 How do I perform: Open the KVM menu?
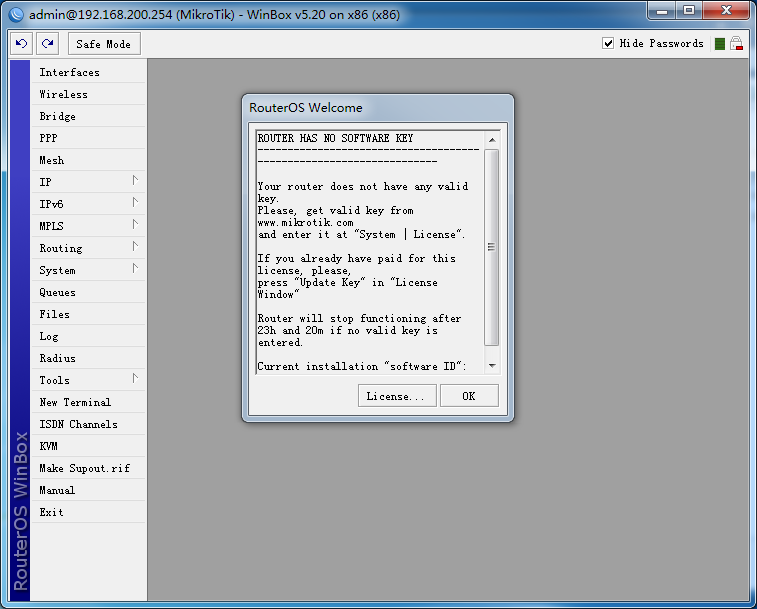pos(88,446)
